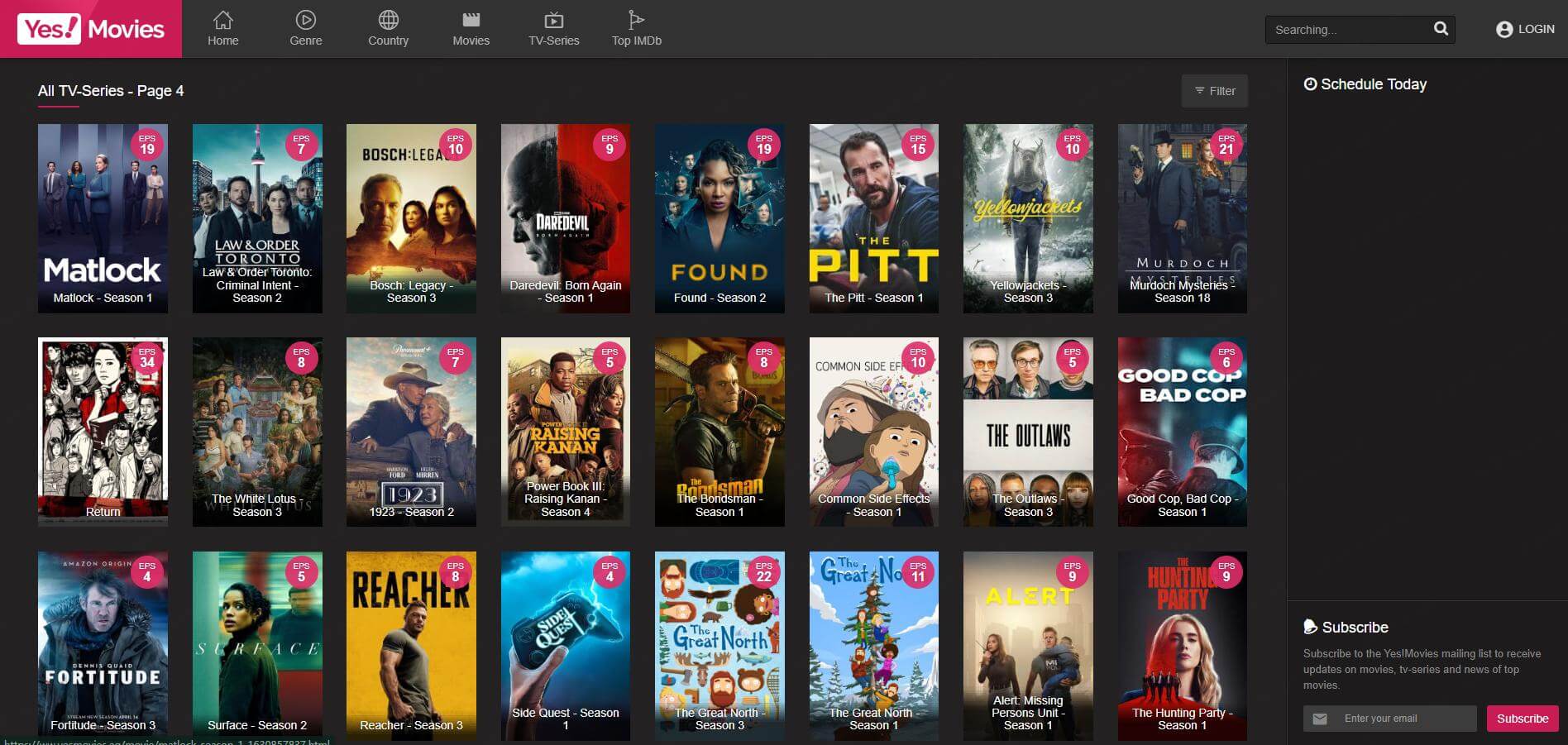Open the LOGIN account icon
The width and height of the screenshot is (1568, 745).
(1503, 29)
